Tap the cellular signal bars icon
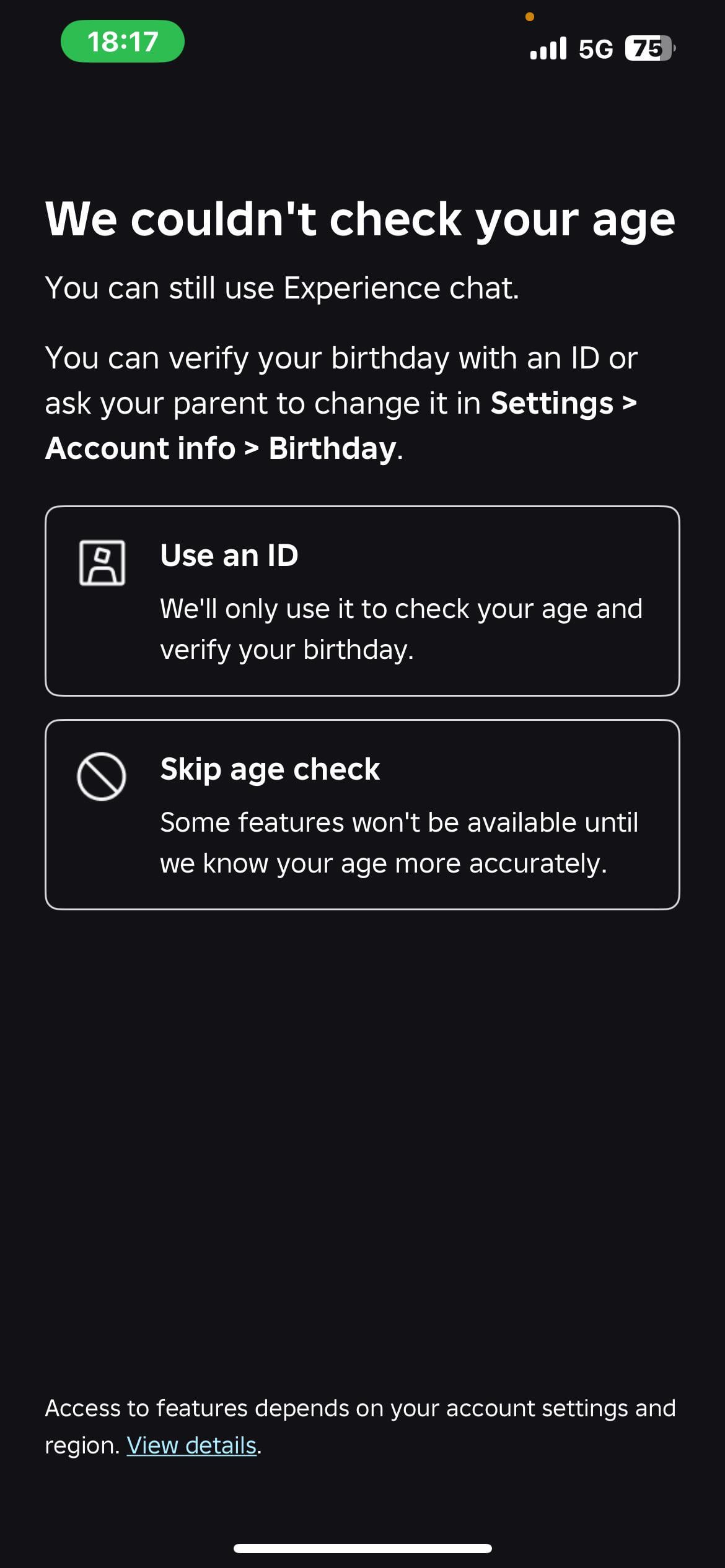Image resolution: width=725 pixels, height=1568 pixels. [548, 48]
